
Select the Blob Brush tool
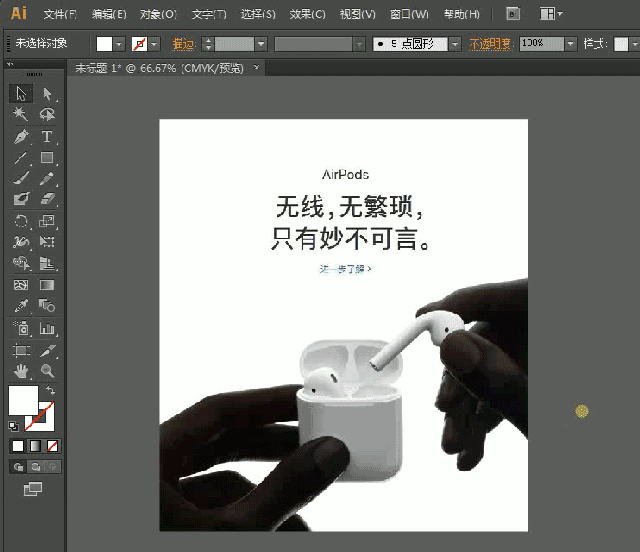point(21,198)
